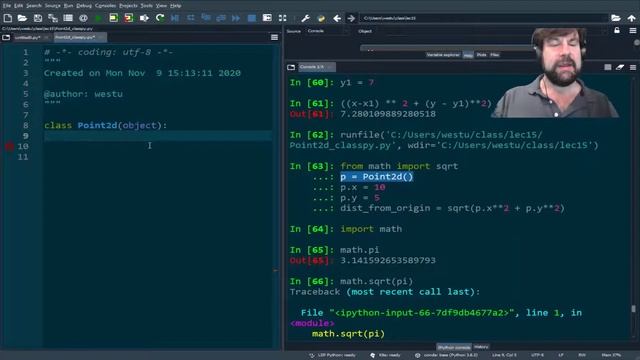Re-run the last script

[160, 18]
